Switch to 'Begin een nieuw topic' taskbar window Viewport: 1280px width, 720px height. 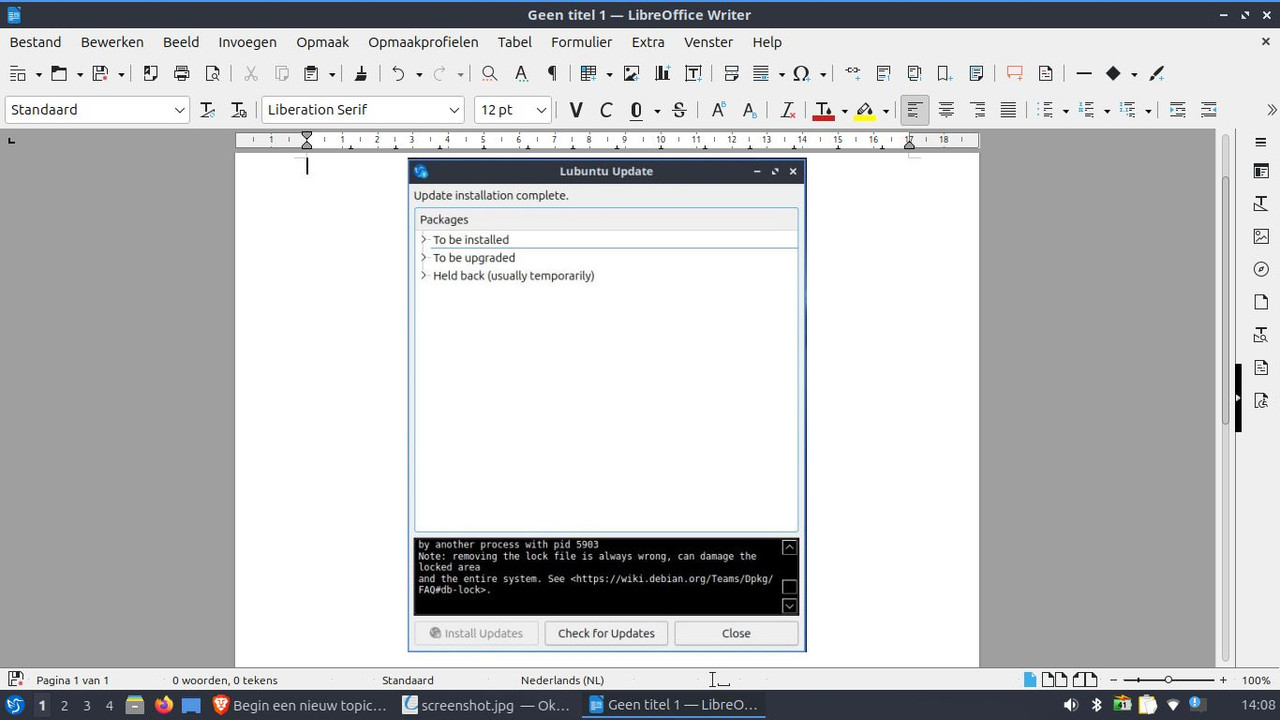[300, 705]
